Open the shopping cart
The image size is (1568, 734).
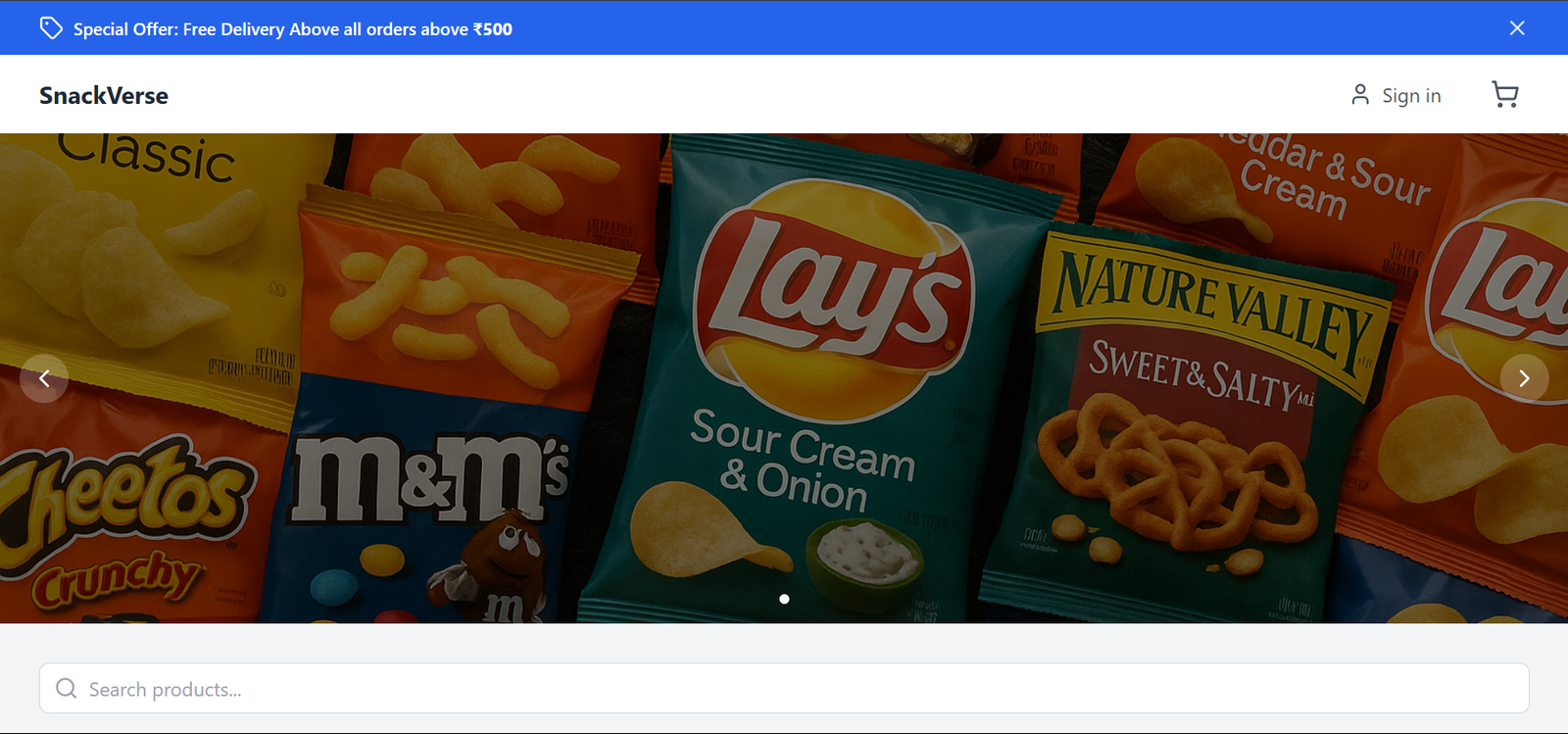point(1504,94)
